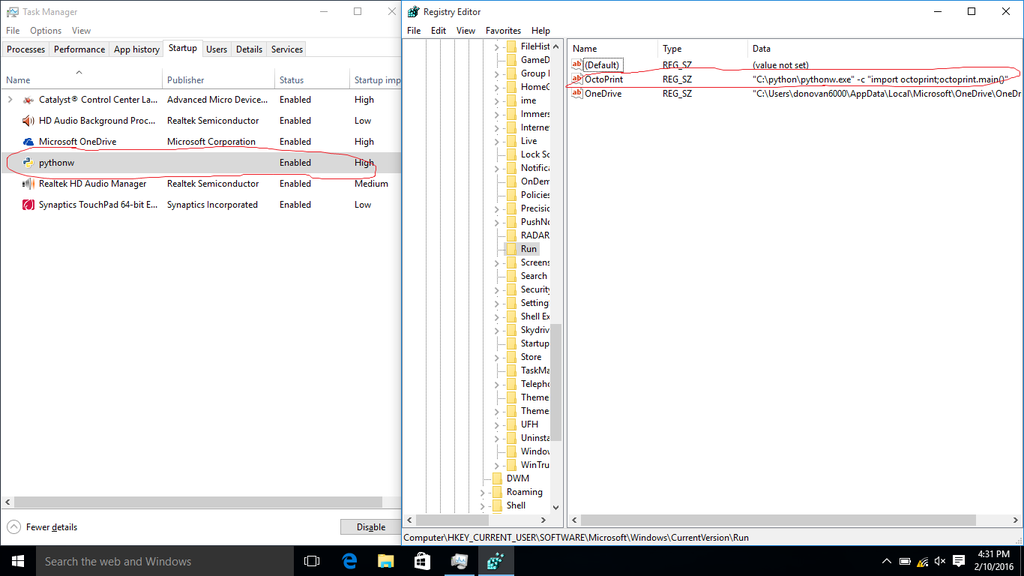Click Task Manager horizontal scrollbar
Image resolution: width=1024 pixels, height=576 pixels.
click(199, 502)
